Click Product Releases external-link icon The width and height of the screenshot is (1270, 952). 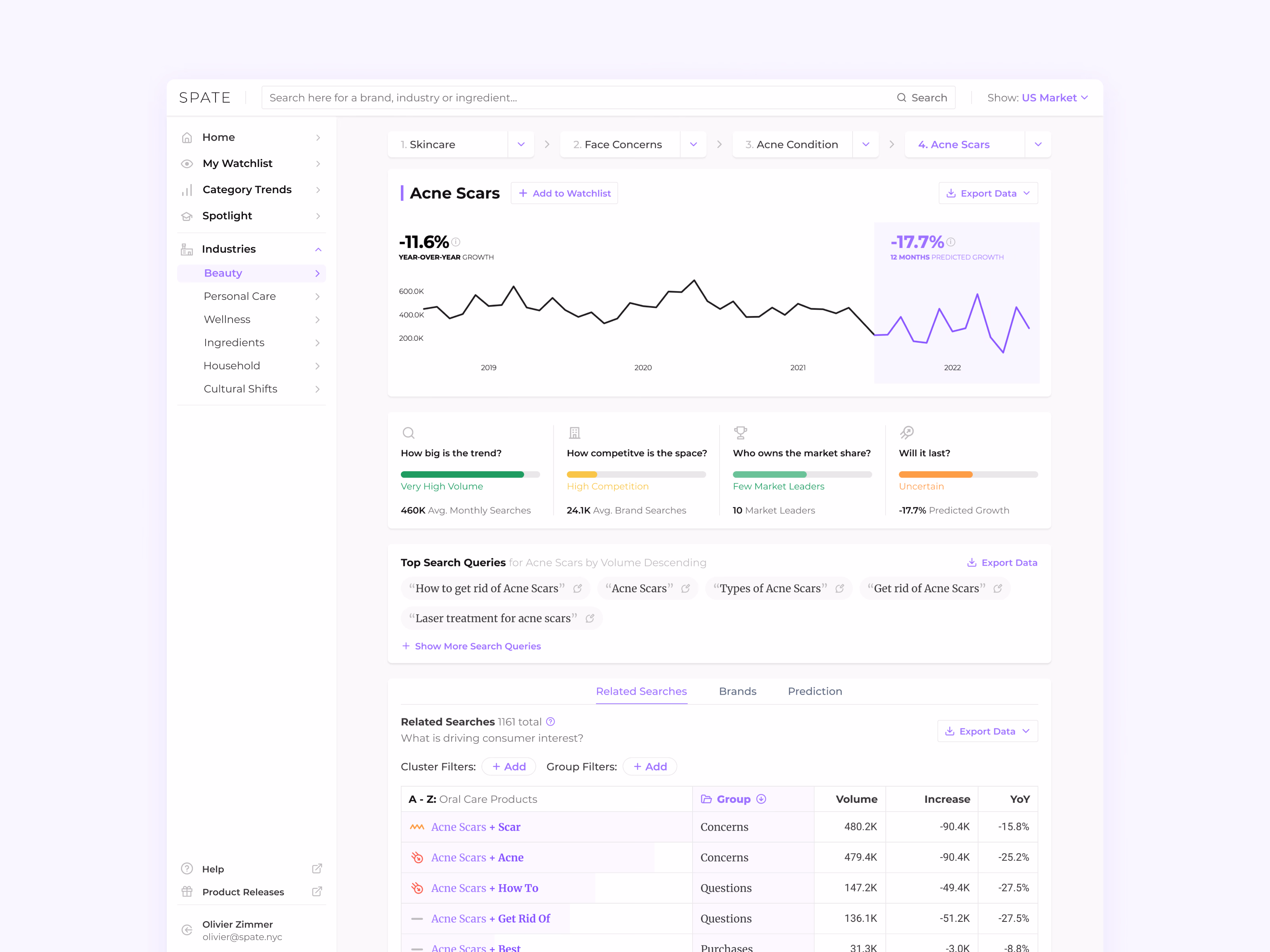(x=317, y=892)
